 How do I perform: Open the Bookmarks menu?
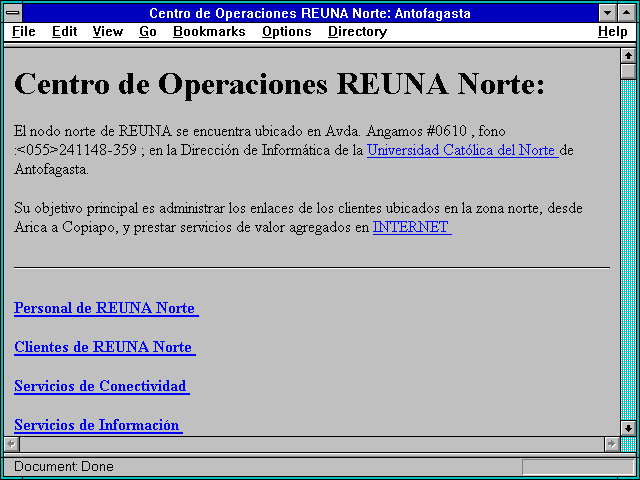pos(209,32)
